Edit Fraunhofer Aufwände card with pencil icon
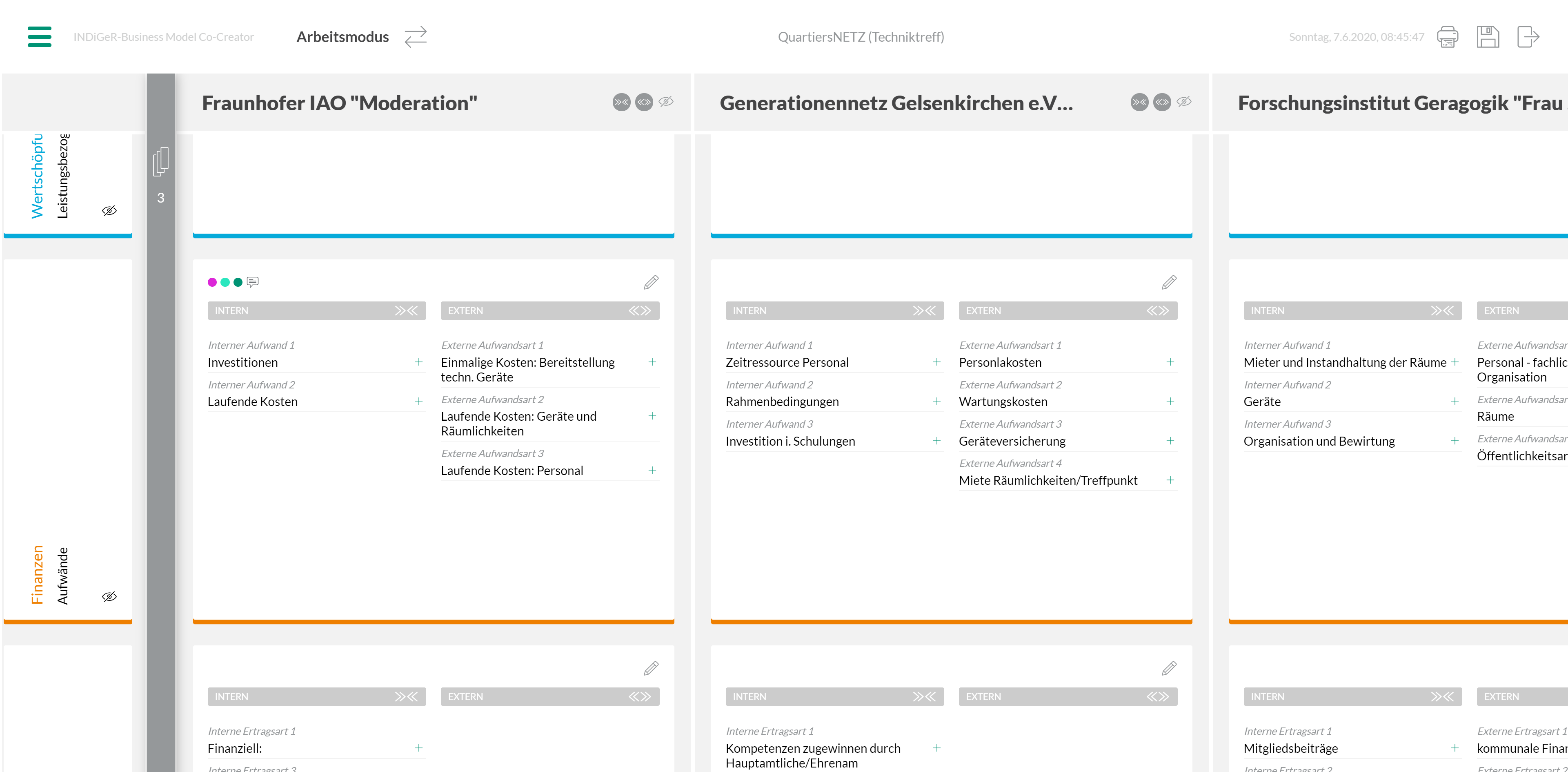Screen dimensions: 1568x772 [651, 283]
